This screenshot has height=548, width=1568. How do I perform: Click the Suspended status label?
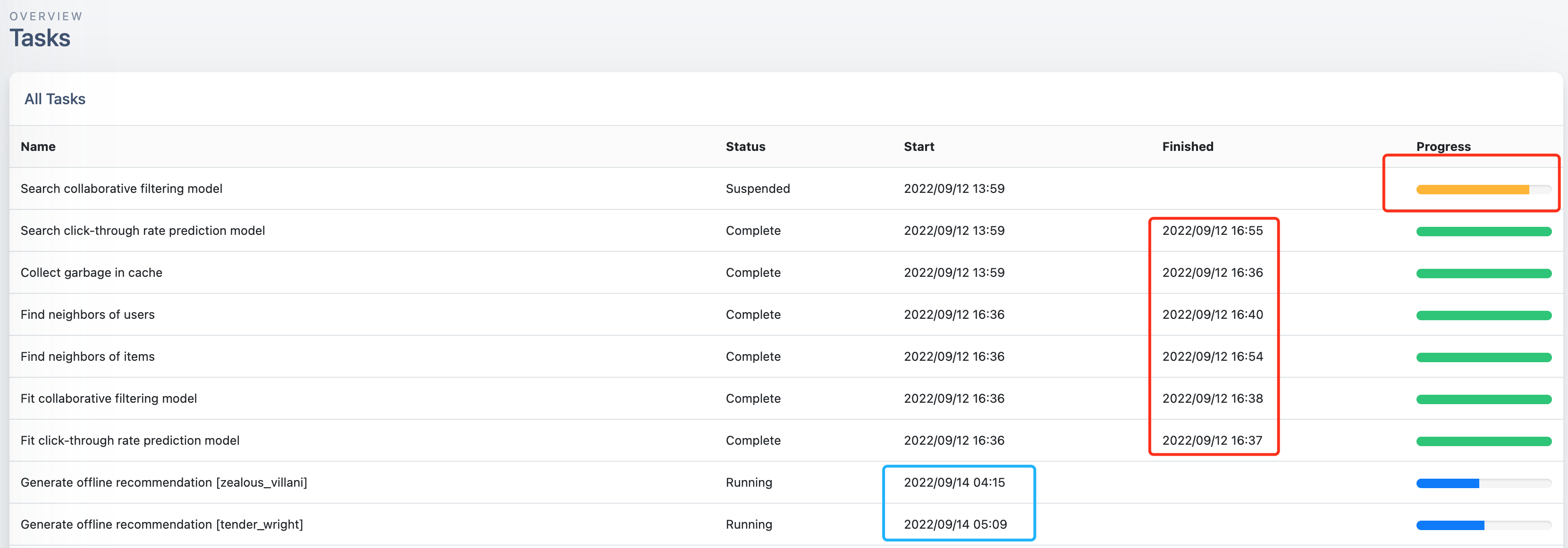pyautogui.click(x=757, y=189)
